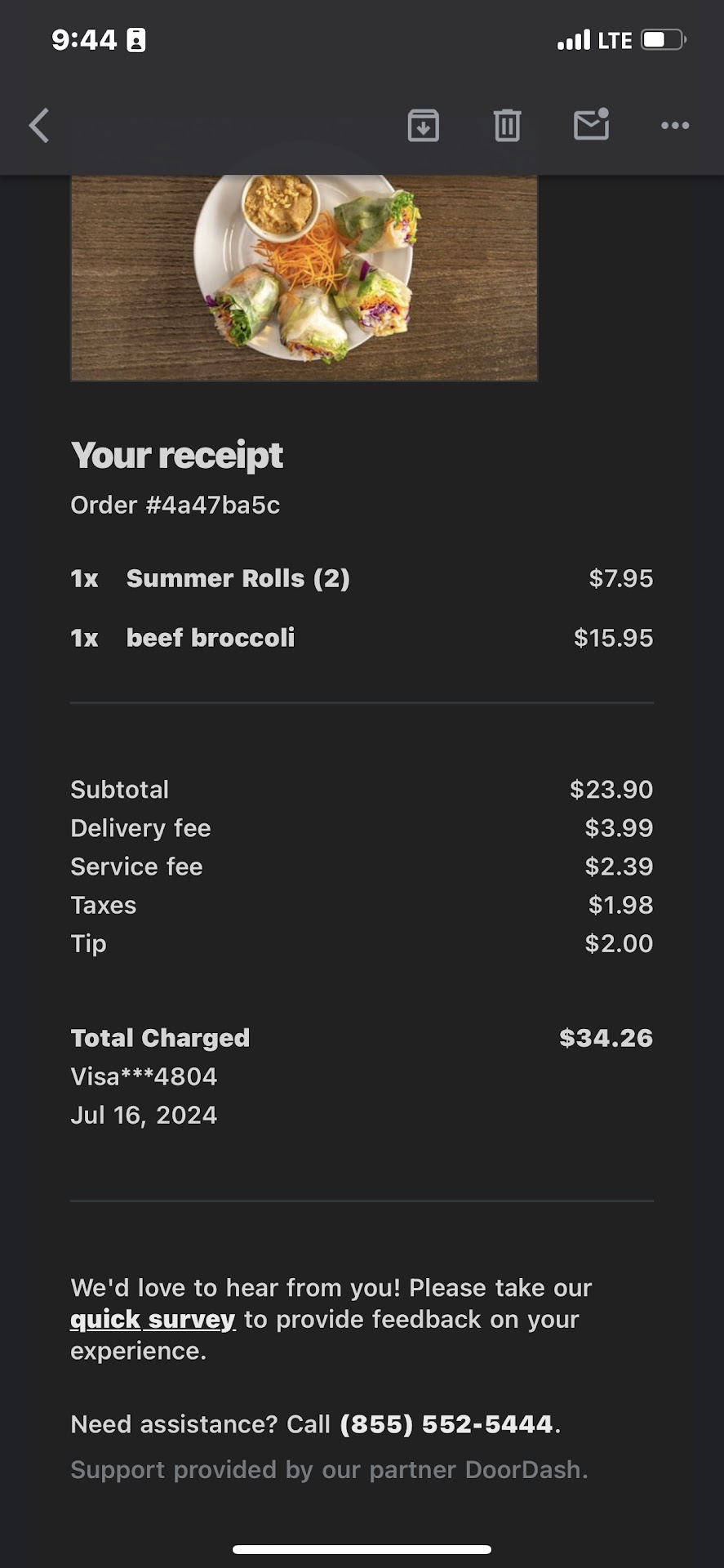Tap the battery indicator in status bar

(663, 40)
